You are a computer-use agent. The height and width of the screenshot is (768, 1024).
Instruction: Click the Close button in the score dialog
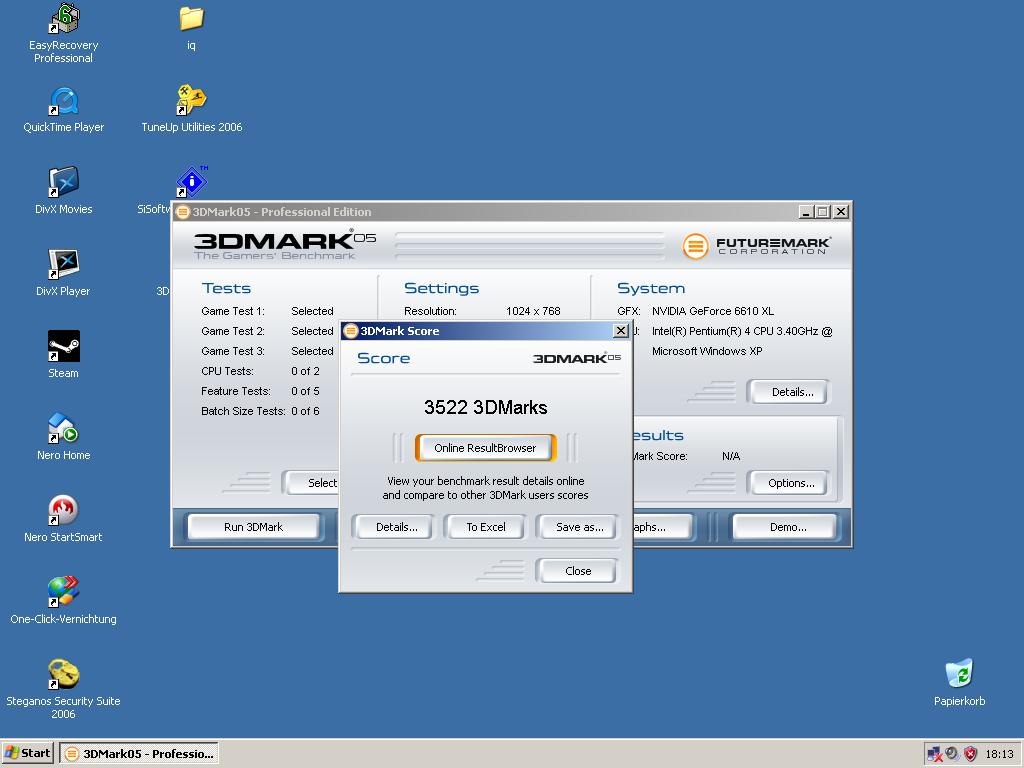coord(578,571)
